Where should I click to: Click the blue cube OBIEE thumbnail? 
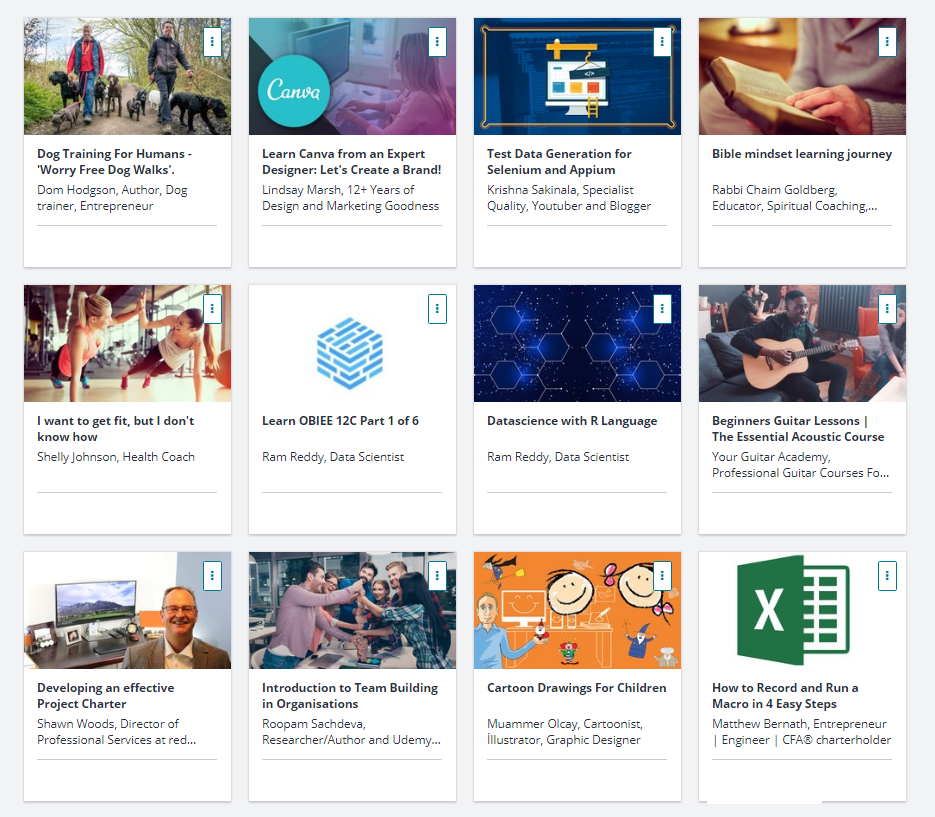tap(352, 343)
